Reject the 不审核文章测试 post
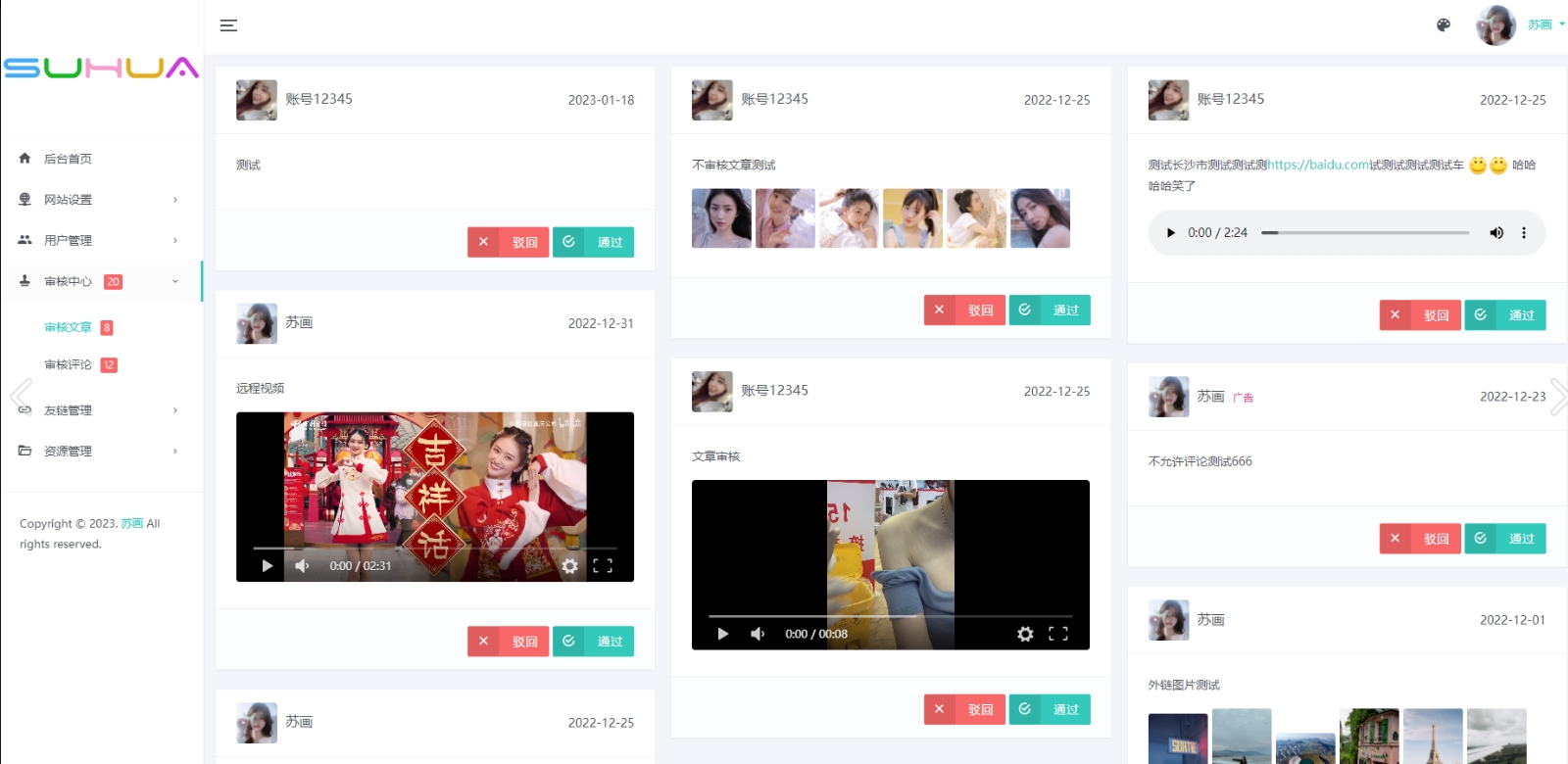1568x764 pixels. tap(964, 310)
